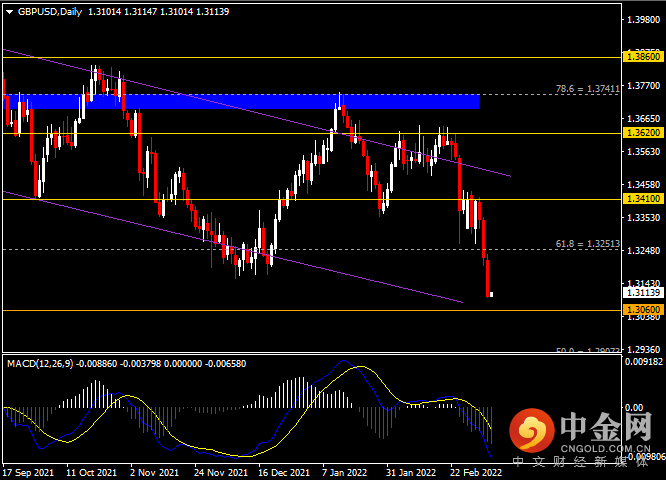Click the 2 Nov 2021 date marker
The width and height of the screenshot is (666, 480).
(x=153, y=472)
